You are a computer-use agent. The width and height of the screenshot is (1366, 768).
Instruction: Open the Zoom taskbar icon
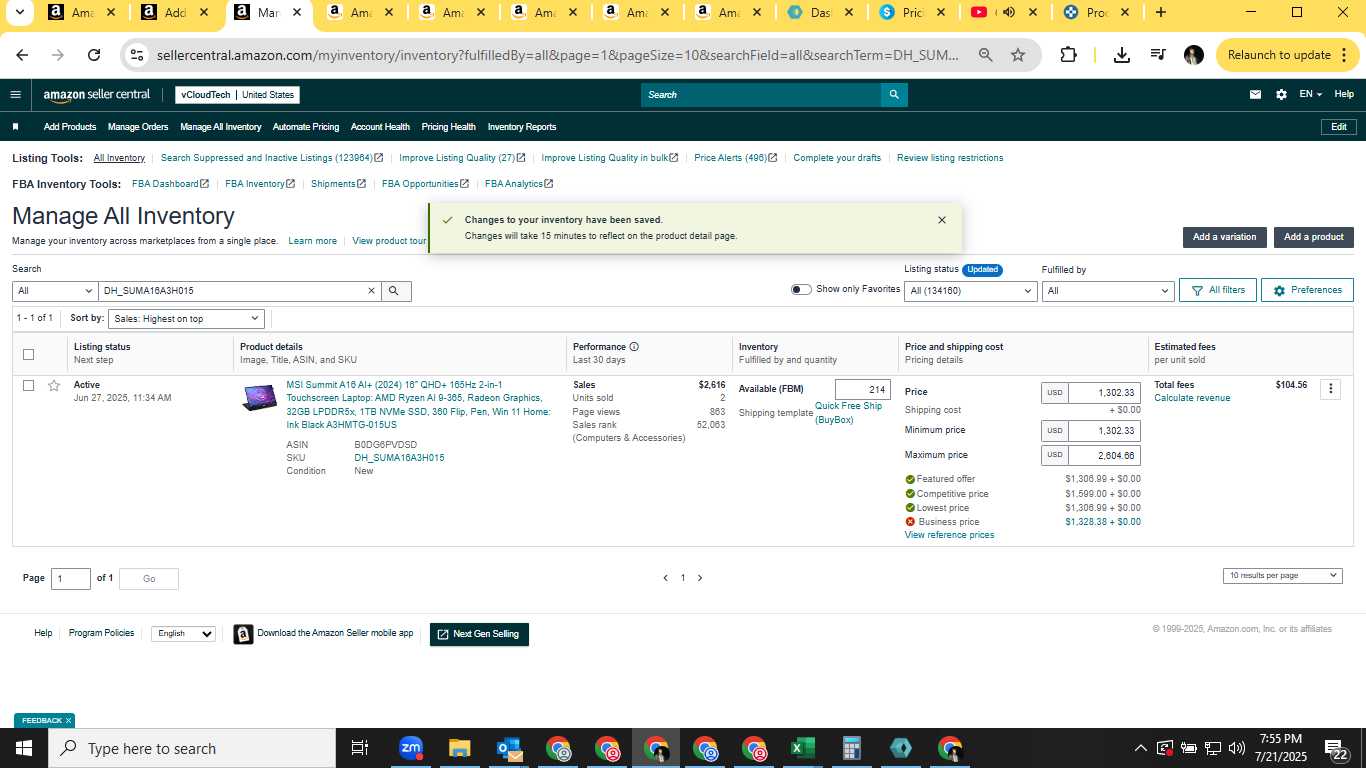coord(410,748)
